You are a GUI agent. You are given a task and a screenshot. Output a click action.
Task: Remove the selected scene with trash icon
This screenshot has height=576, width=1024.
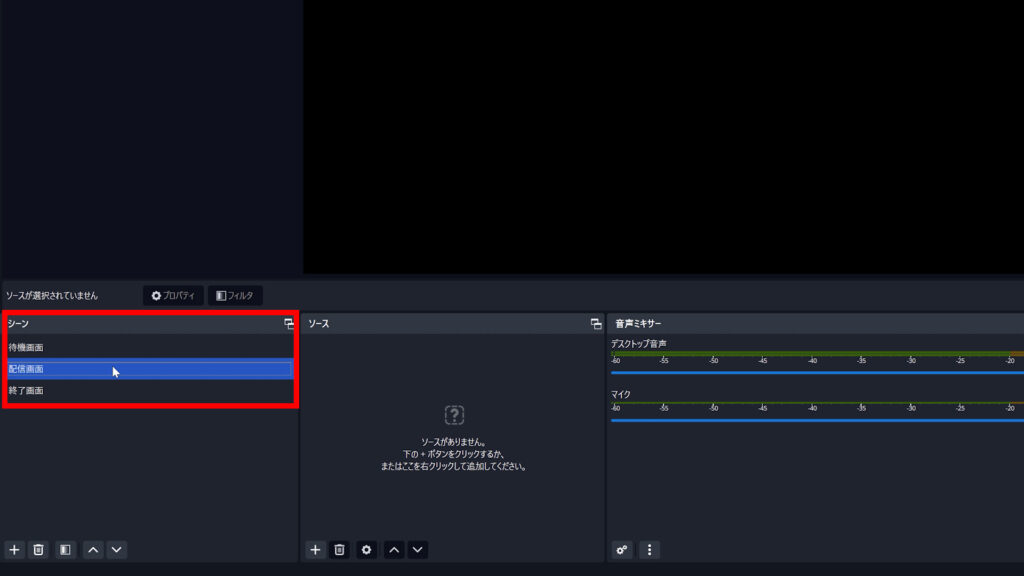point(38,550)
